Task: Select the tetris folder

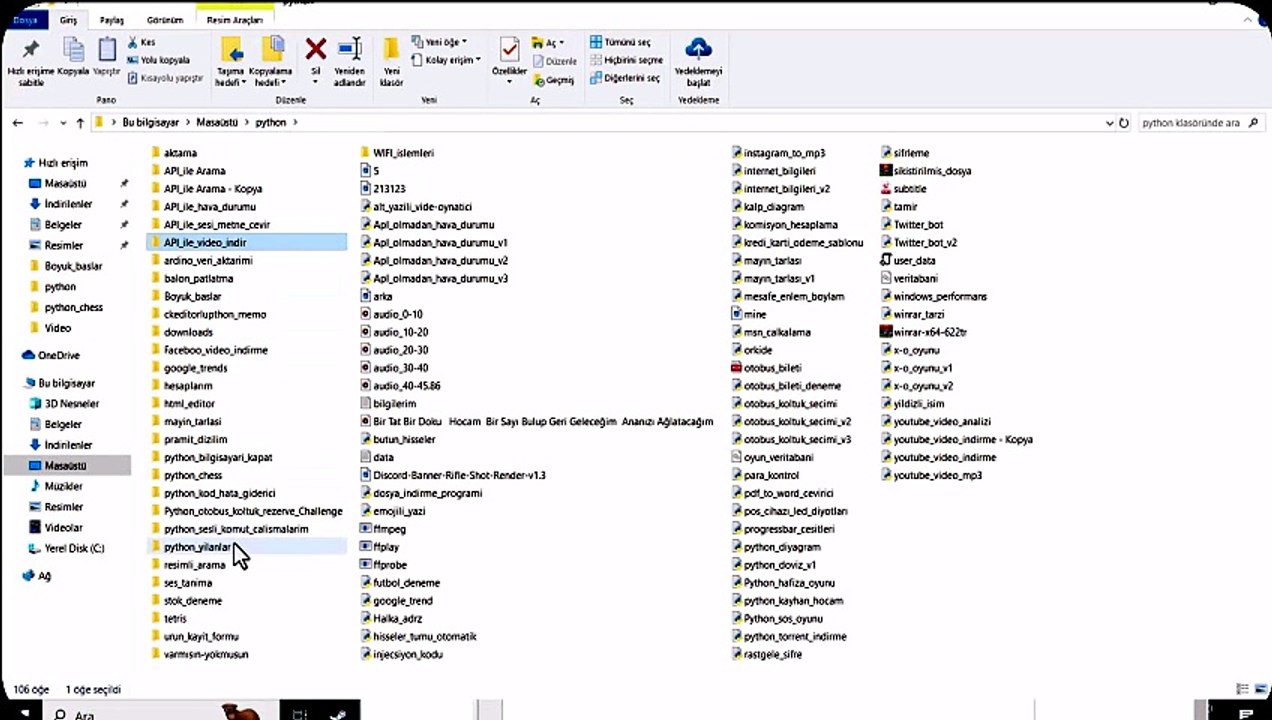Action: click(x=168, y=619)
